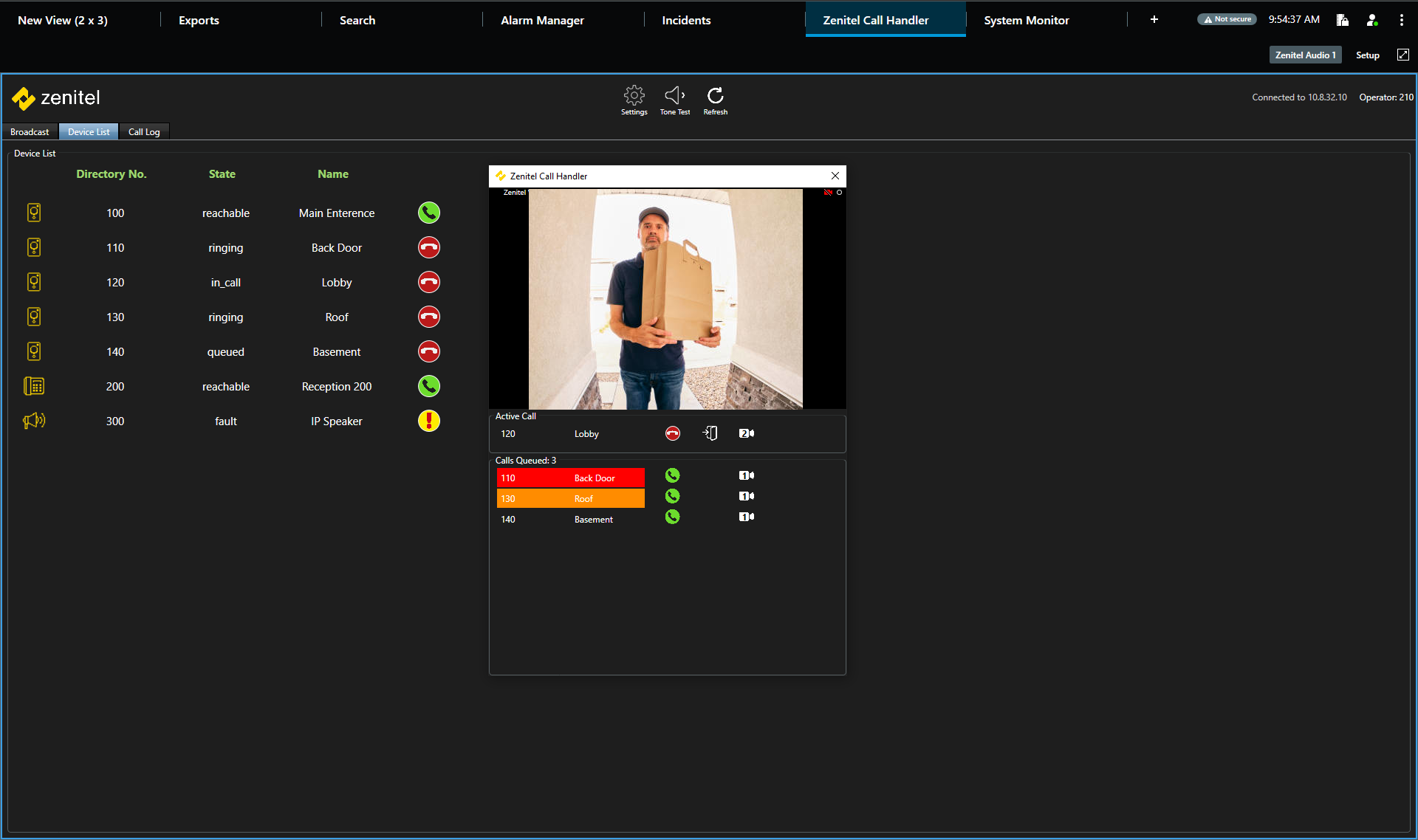
Task: Switch to the Broadcast tab
Action: tap(30, 132)
